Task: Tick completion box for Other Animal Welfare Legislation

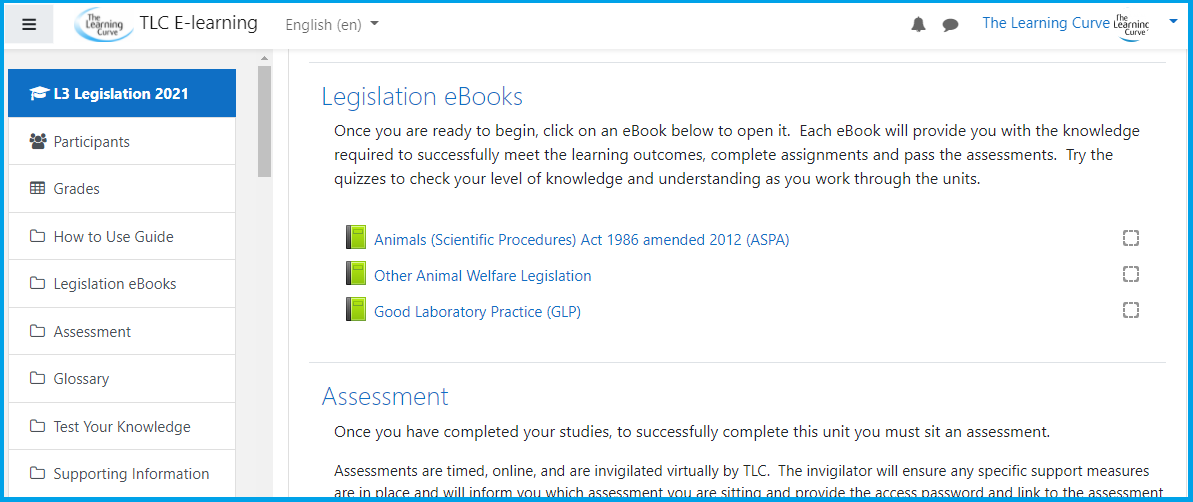Action: click(1131, 274)
